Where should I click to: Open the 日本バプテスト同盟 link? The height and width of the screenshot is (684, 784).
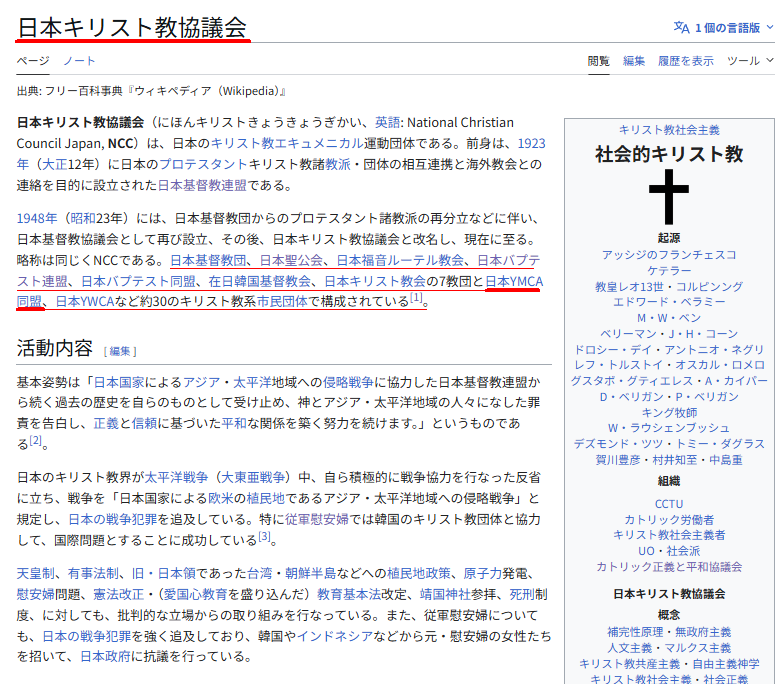point(138,282)
